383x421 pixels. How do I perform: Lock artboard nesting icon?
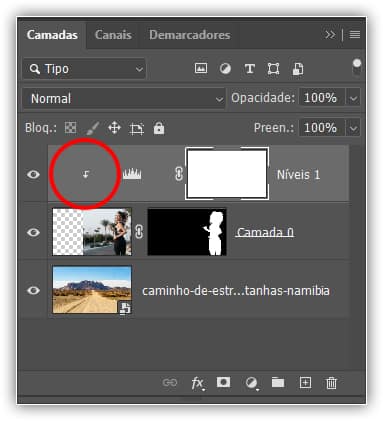pos(137,128)
